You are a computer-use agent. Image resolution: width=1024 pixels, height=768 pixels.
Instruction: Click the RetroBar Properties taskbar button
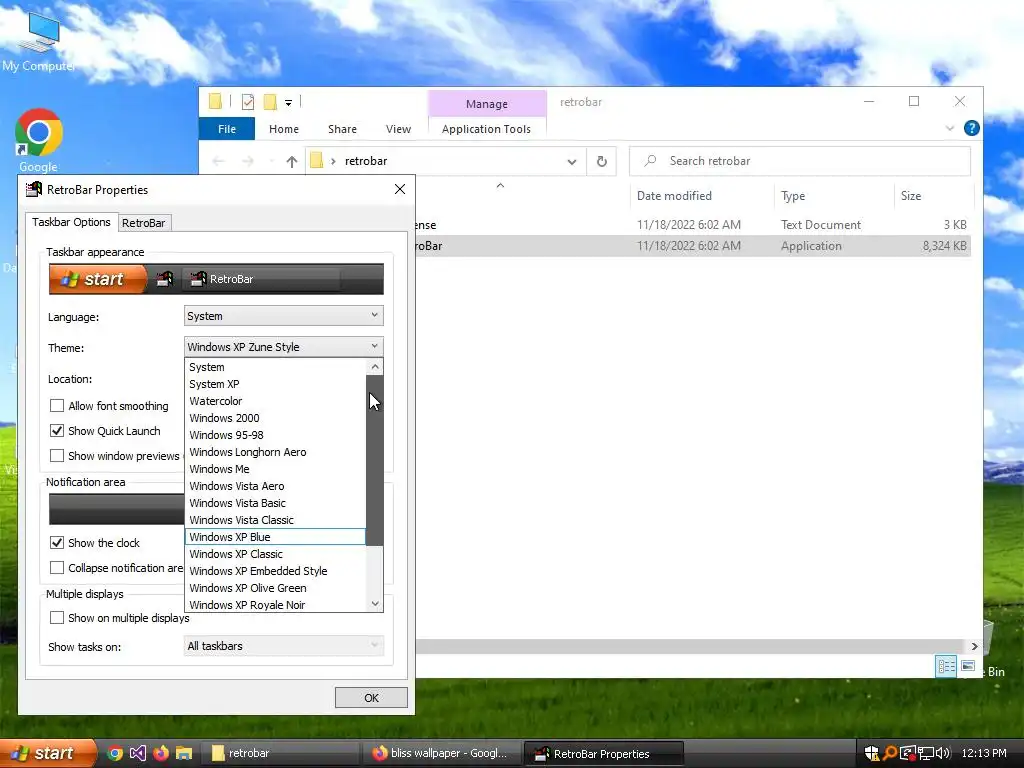604,754
